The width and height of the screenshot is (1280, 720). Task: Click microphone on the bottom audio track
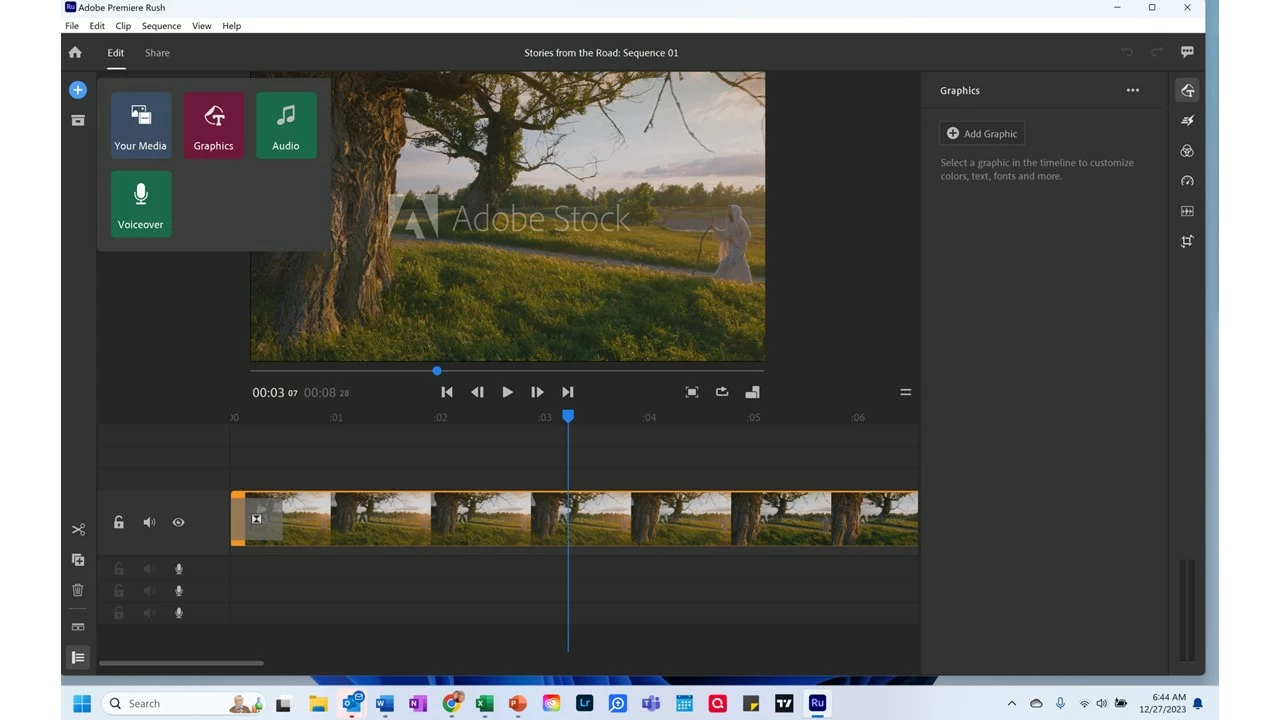coord(179,613)
